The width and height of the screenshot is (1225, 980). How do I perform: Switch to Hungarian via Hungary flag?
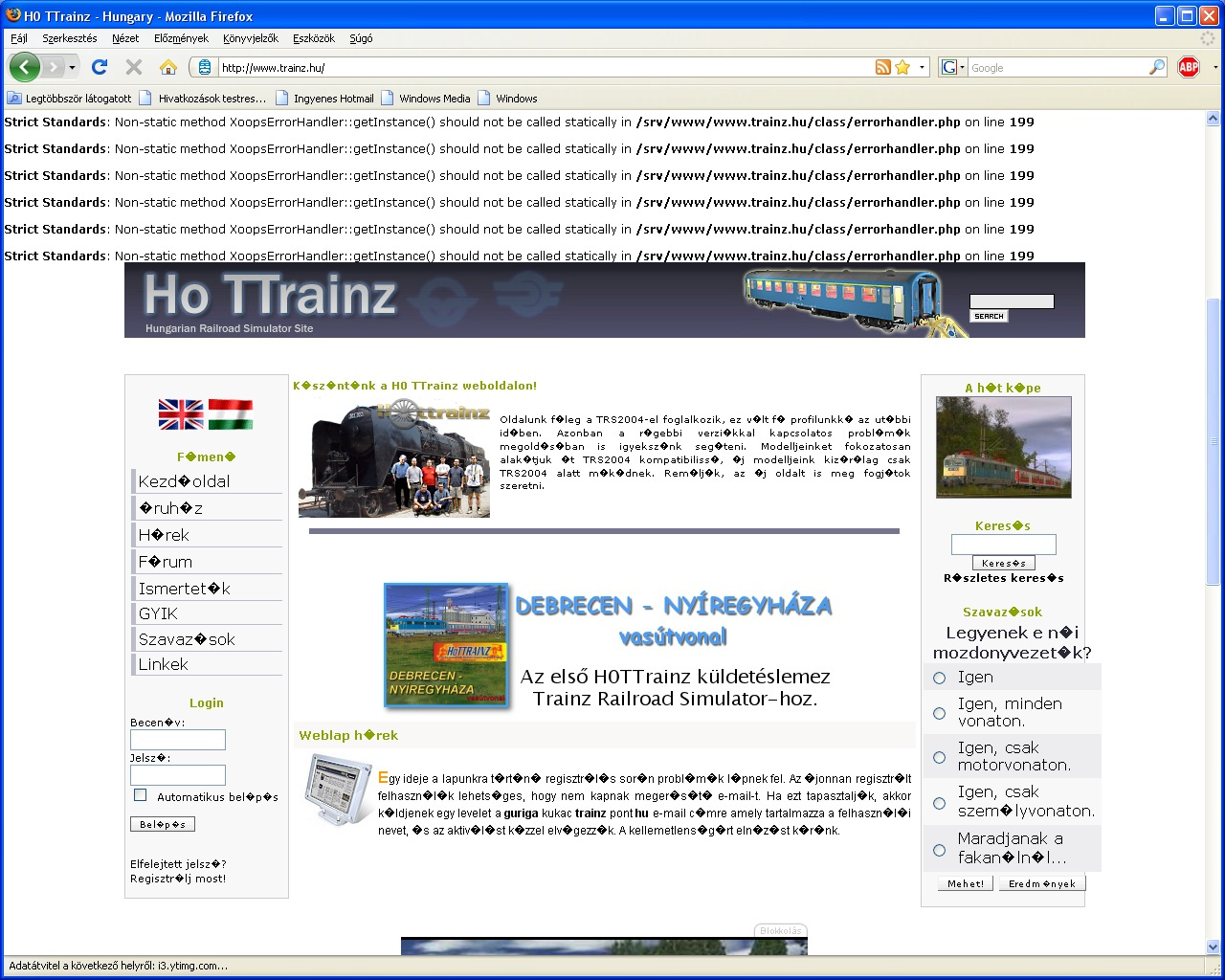231,414
